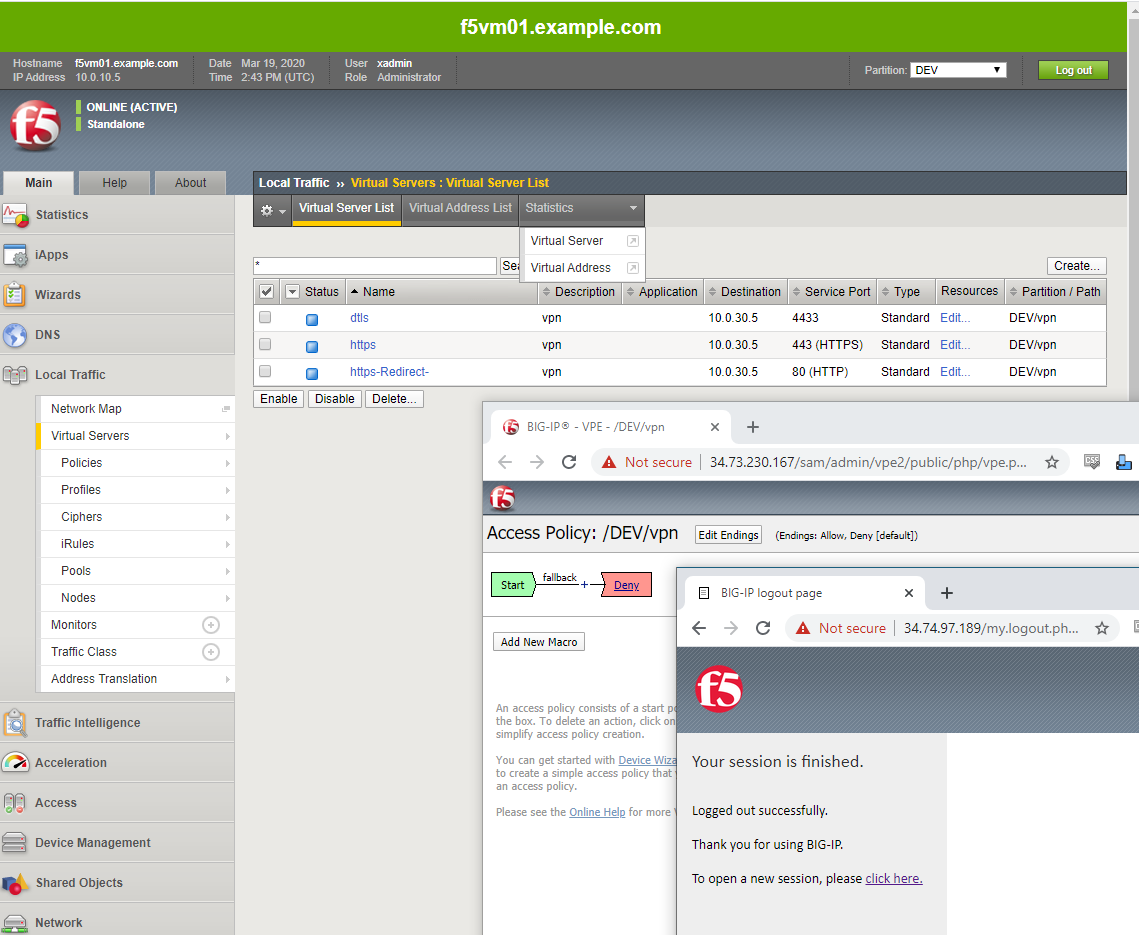Bookmark the VPE page with star icon
1139x935 pixels.
1052,462
